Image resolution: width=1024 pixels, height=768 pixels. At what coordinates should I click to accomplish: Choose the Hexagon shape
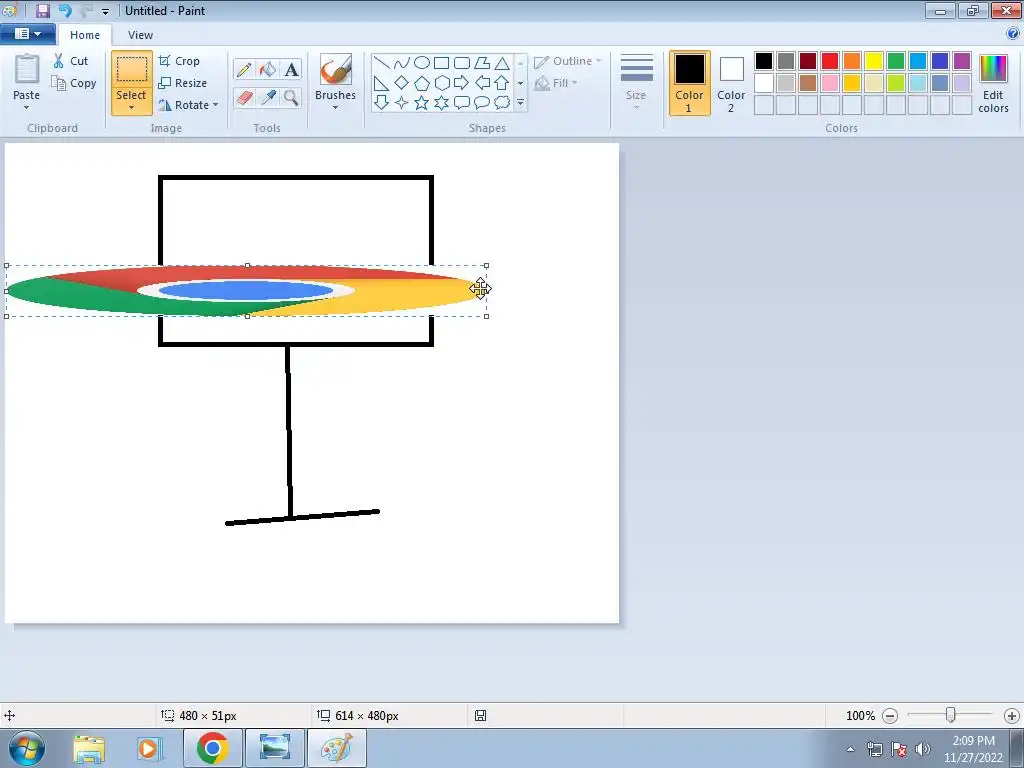(441, 83)
